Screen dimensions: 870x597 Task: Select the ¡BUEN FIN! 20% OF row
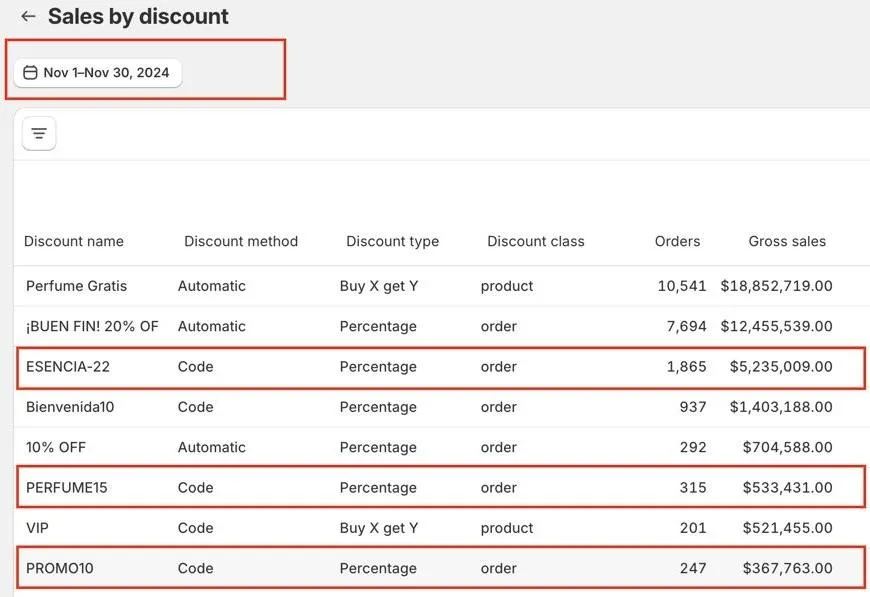[92, 326]
